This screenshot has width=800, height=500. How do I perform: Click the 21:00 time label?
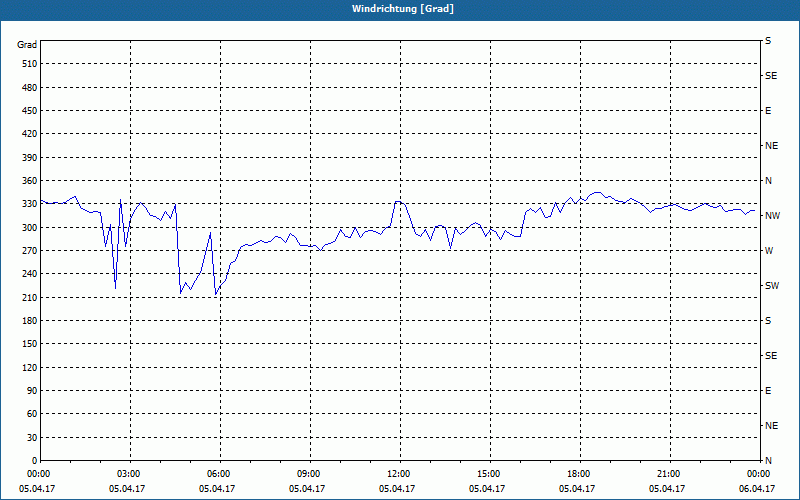(670, 473)
